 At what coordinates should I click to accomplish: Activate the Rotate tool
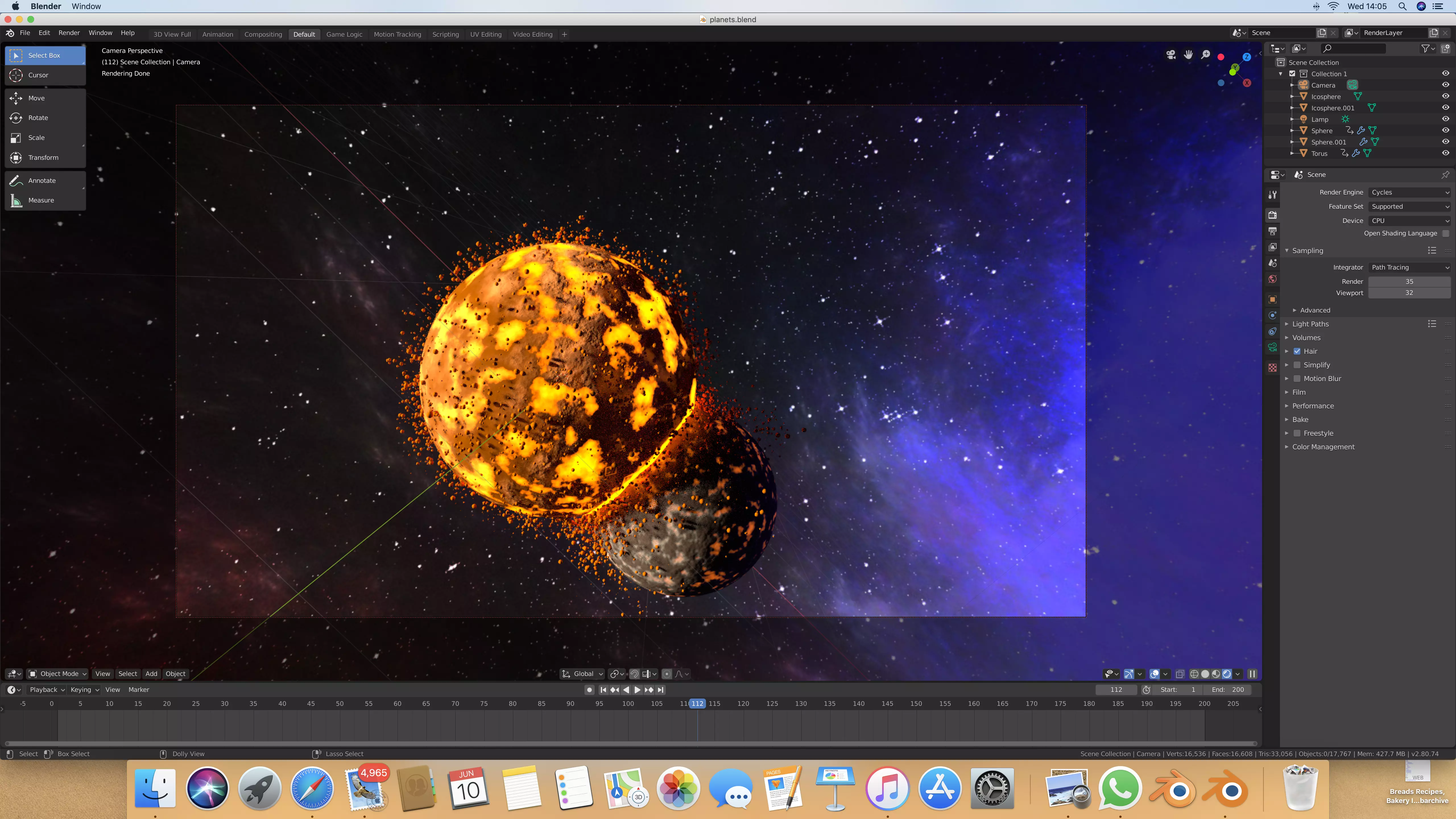[x=45, y=118]
